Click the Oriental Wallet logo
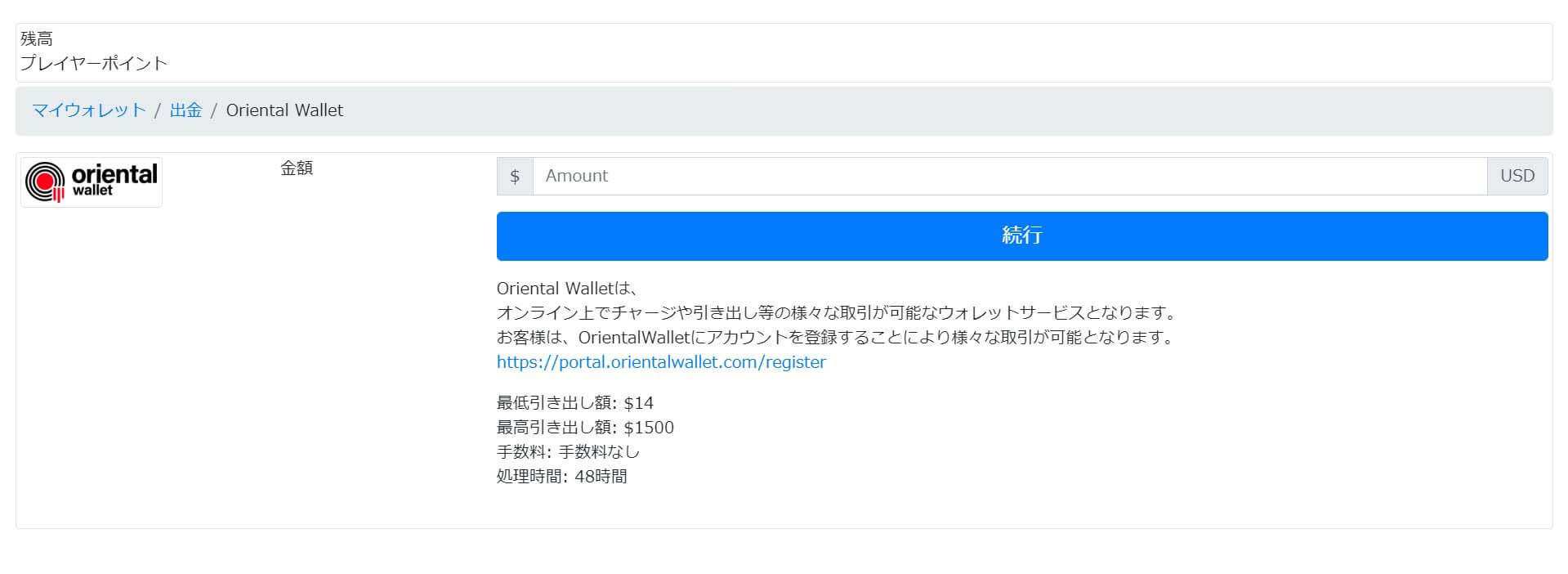This screenshot has width=1568, height=574. (x=92, y=182)
